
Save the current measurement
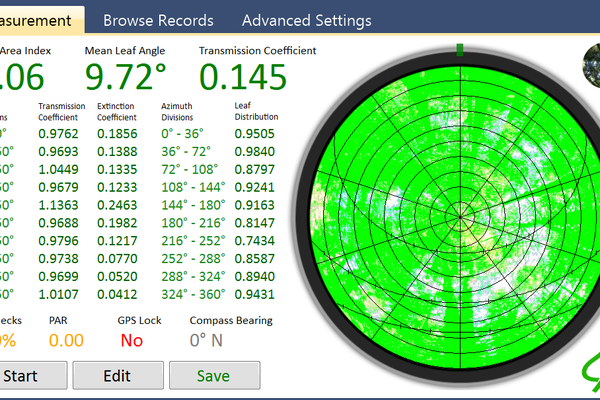[x=215, y=376]
